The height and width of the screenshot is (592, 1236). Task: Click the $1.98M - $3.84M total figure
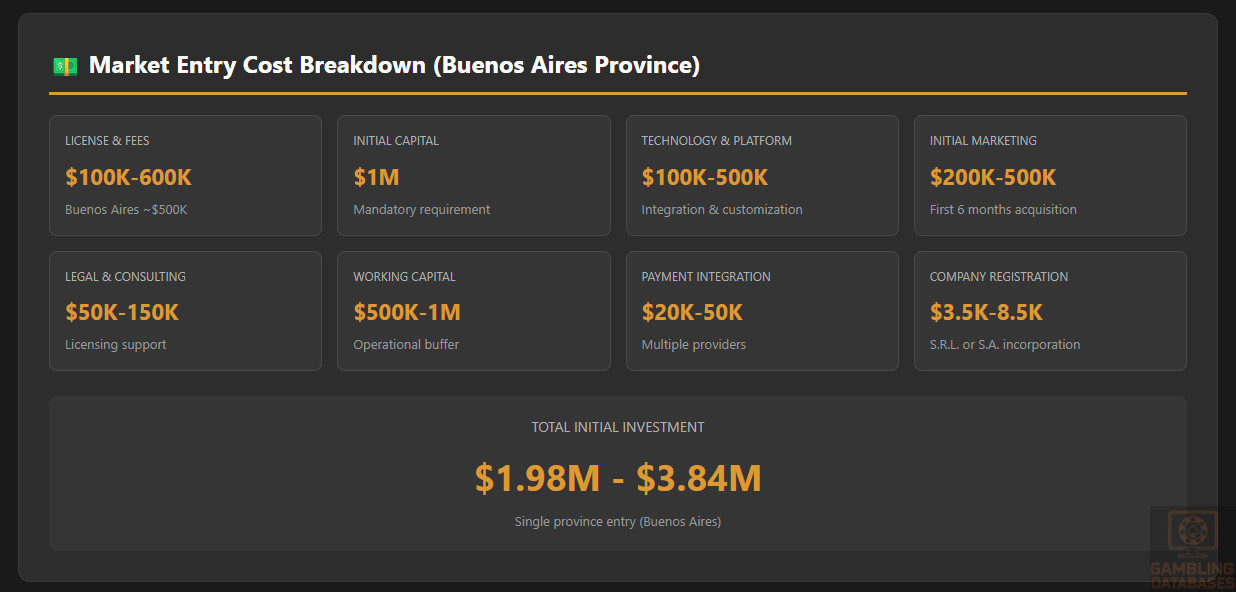pyautogui.click(x=617, y=479)
